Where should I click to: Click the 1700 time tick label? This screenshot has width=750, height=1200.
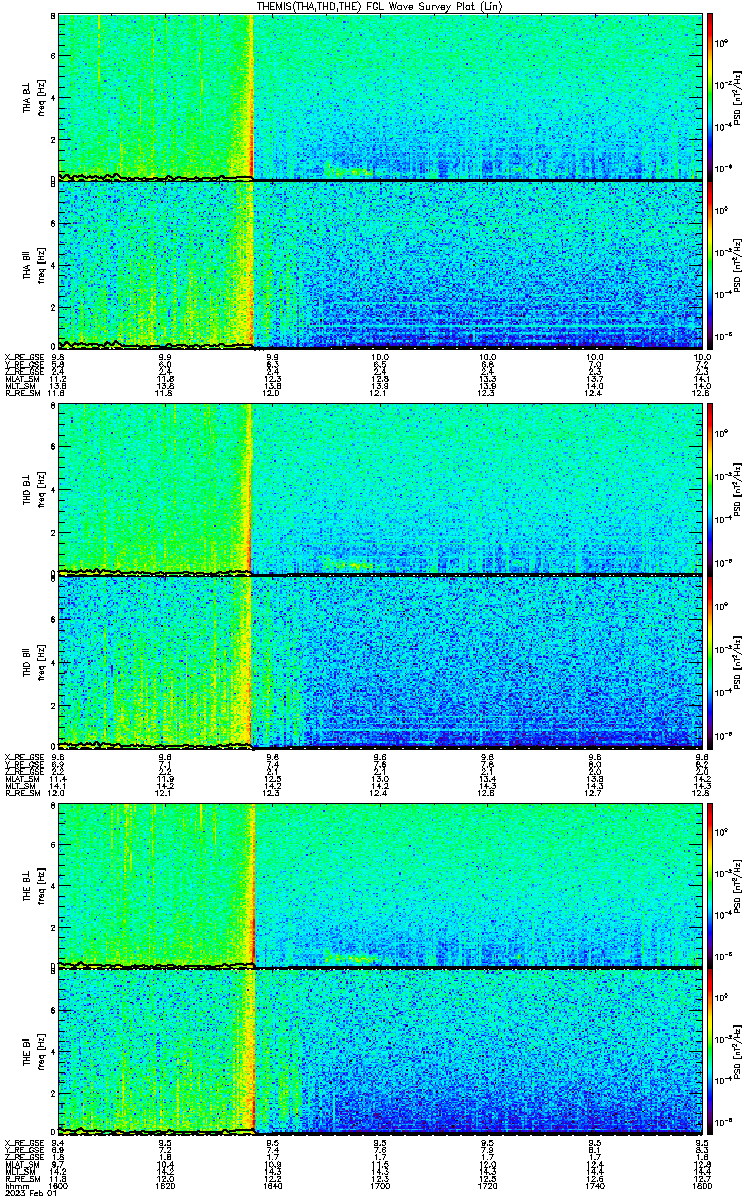click(x=380, y=1187)
